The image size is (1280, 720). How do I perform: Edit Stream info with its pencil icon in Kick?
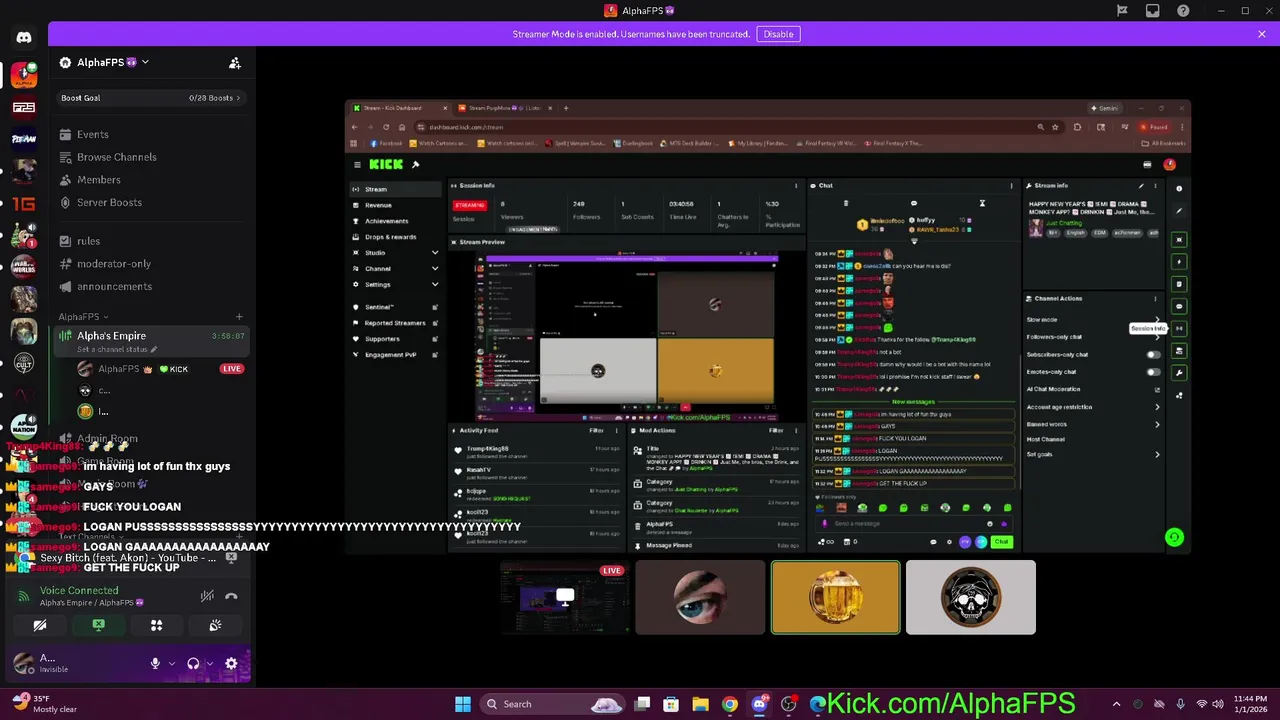pos(1141,186)
